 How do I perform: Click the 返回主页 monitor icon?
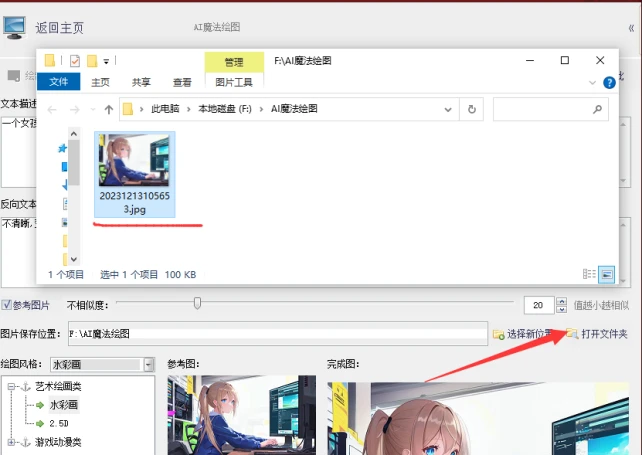[x=14, y=27]
